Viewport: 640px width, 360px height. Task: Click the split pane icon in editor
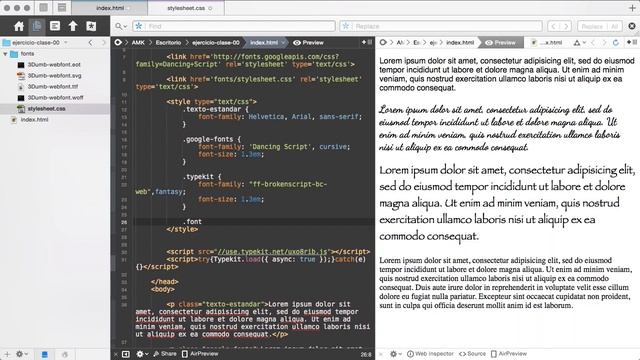pyautogui.click(x=370, y=42)
